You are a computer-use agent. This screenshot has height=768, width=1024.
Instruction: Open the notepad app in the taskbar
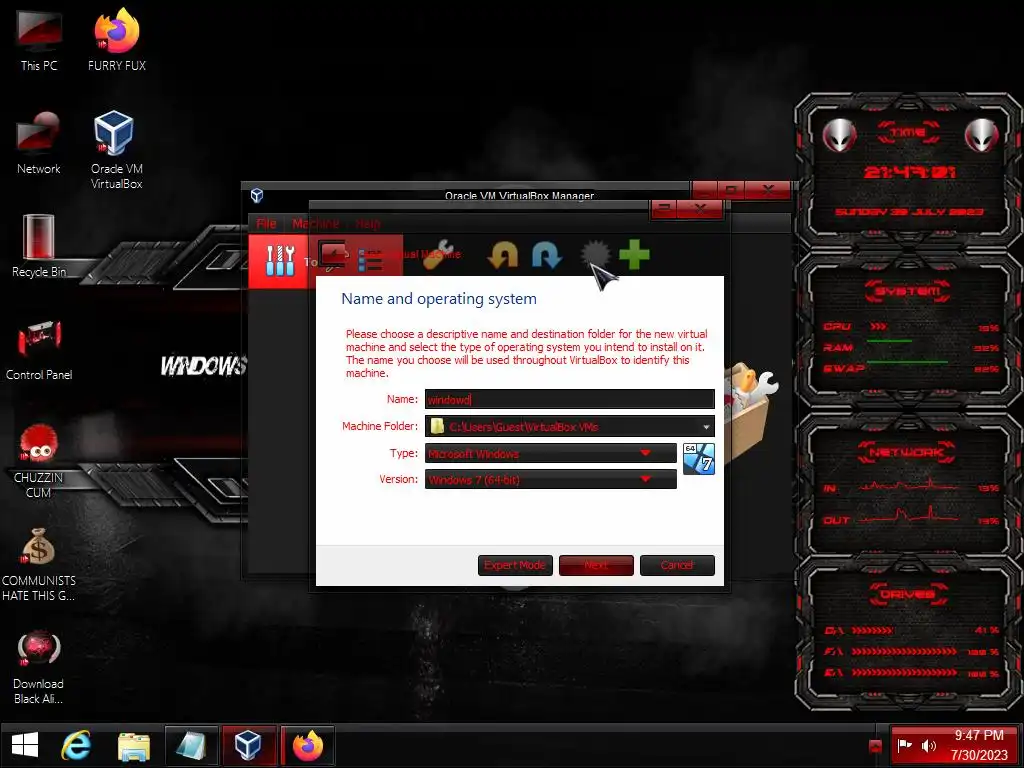point(191,745)
